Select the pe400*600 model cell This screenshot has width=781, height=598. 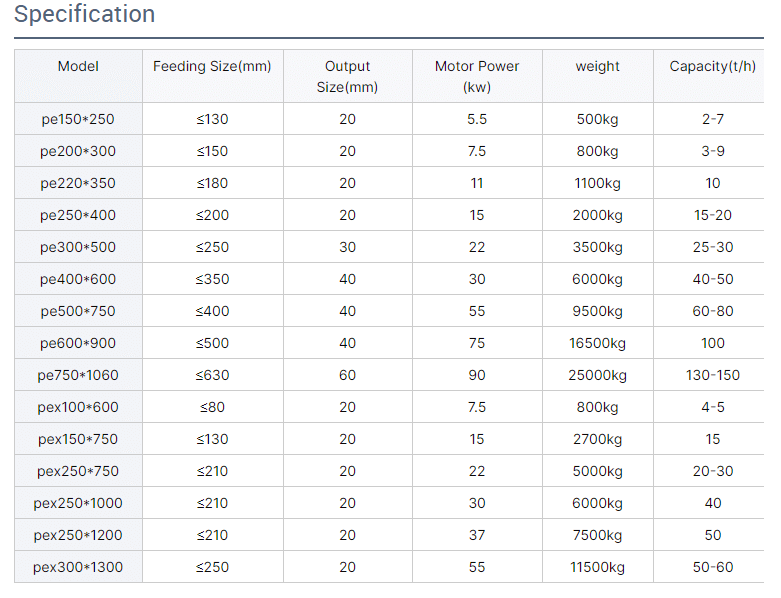pyautogui.click(x=78, y=279)
